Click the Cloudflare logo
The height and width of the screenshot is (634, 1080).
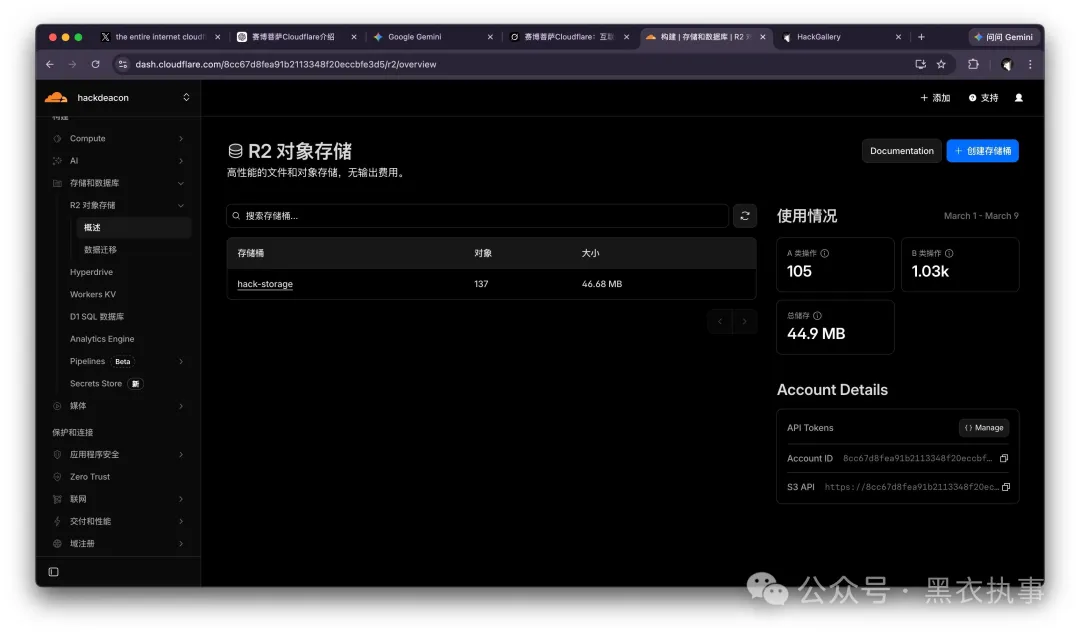click(56, 97)
